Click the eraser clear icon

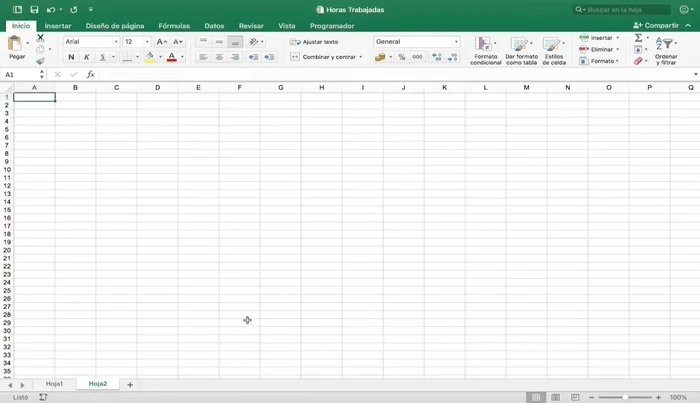click(x=638, y=61)
